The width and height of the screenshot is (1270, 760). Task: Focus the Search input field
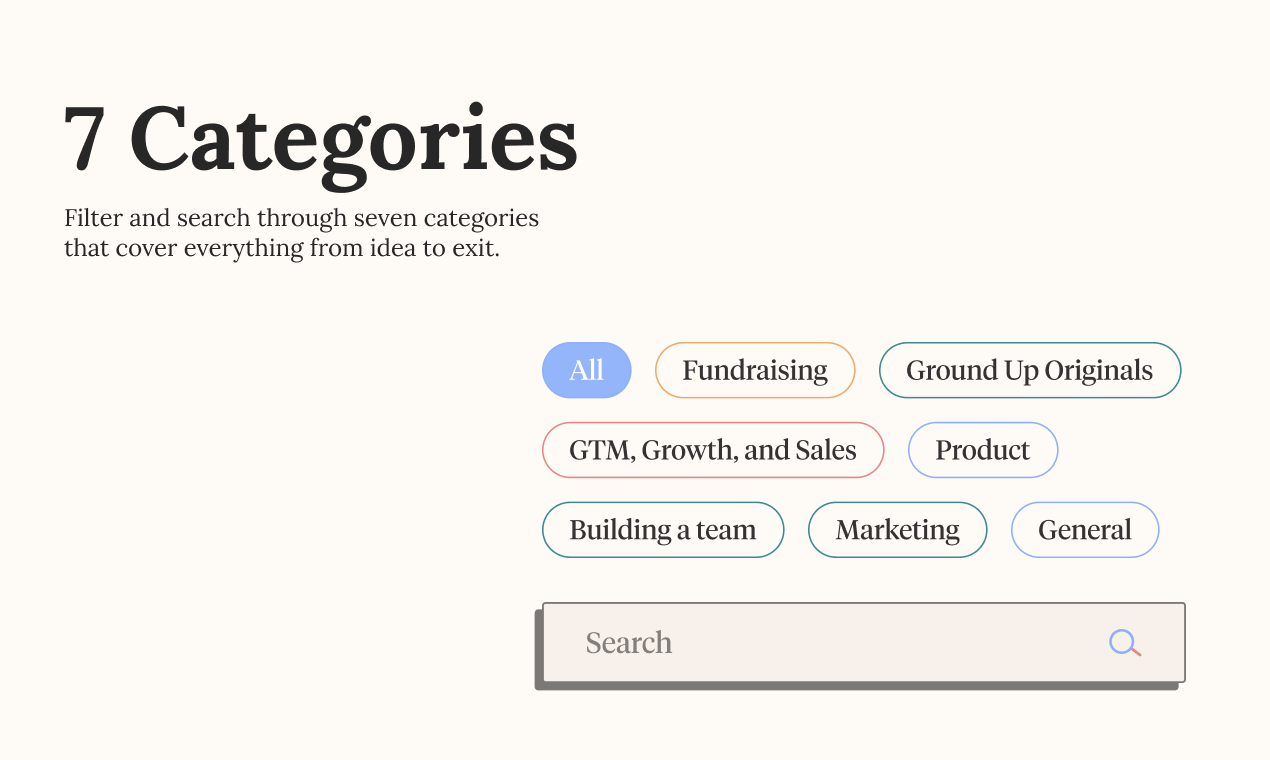864,642
